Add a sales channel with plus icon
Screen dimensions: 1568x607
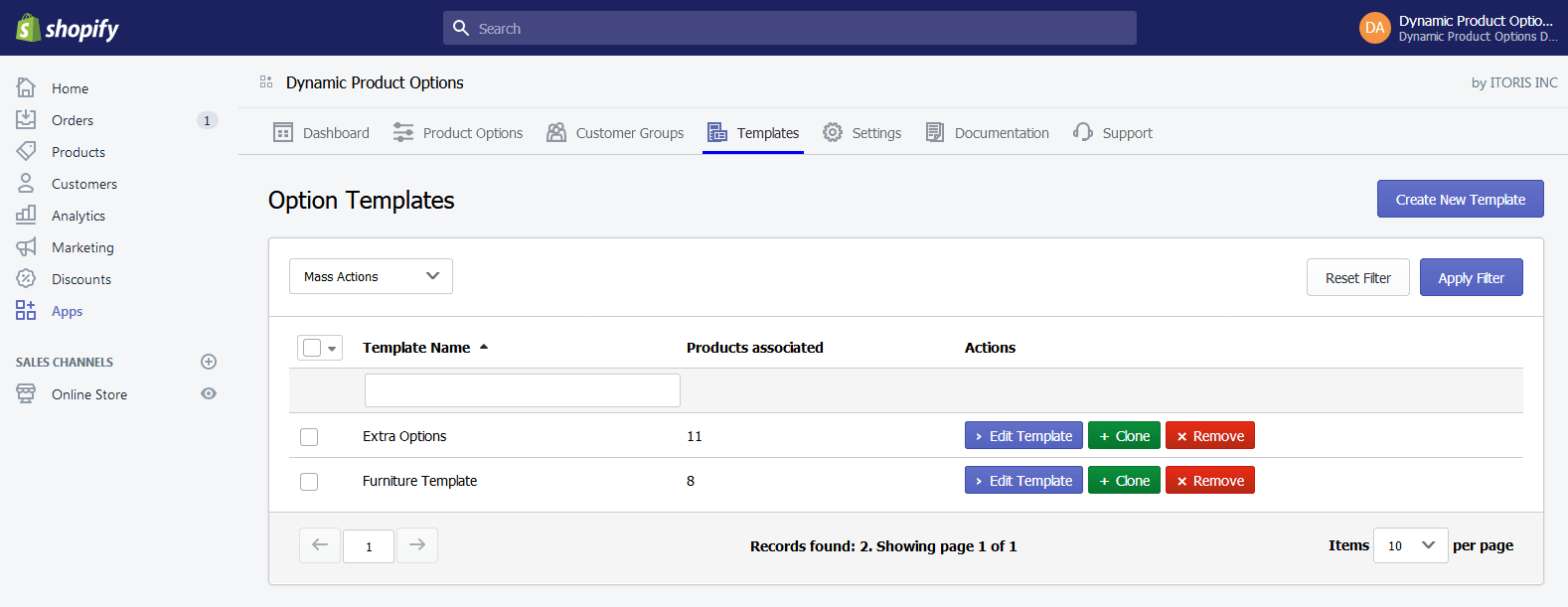pyautogui.click(x=209, y=362)
